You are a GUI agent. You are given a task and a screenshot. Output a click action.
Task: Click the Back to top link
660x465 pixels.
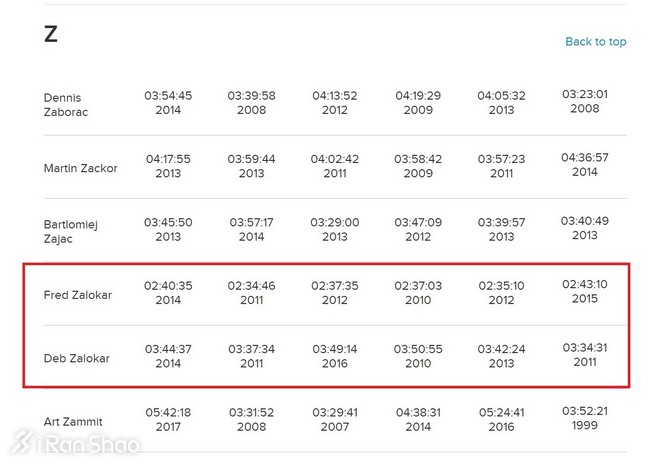coord(595,42)
